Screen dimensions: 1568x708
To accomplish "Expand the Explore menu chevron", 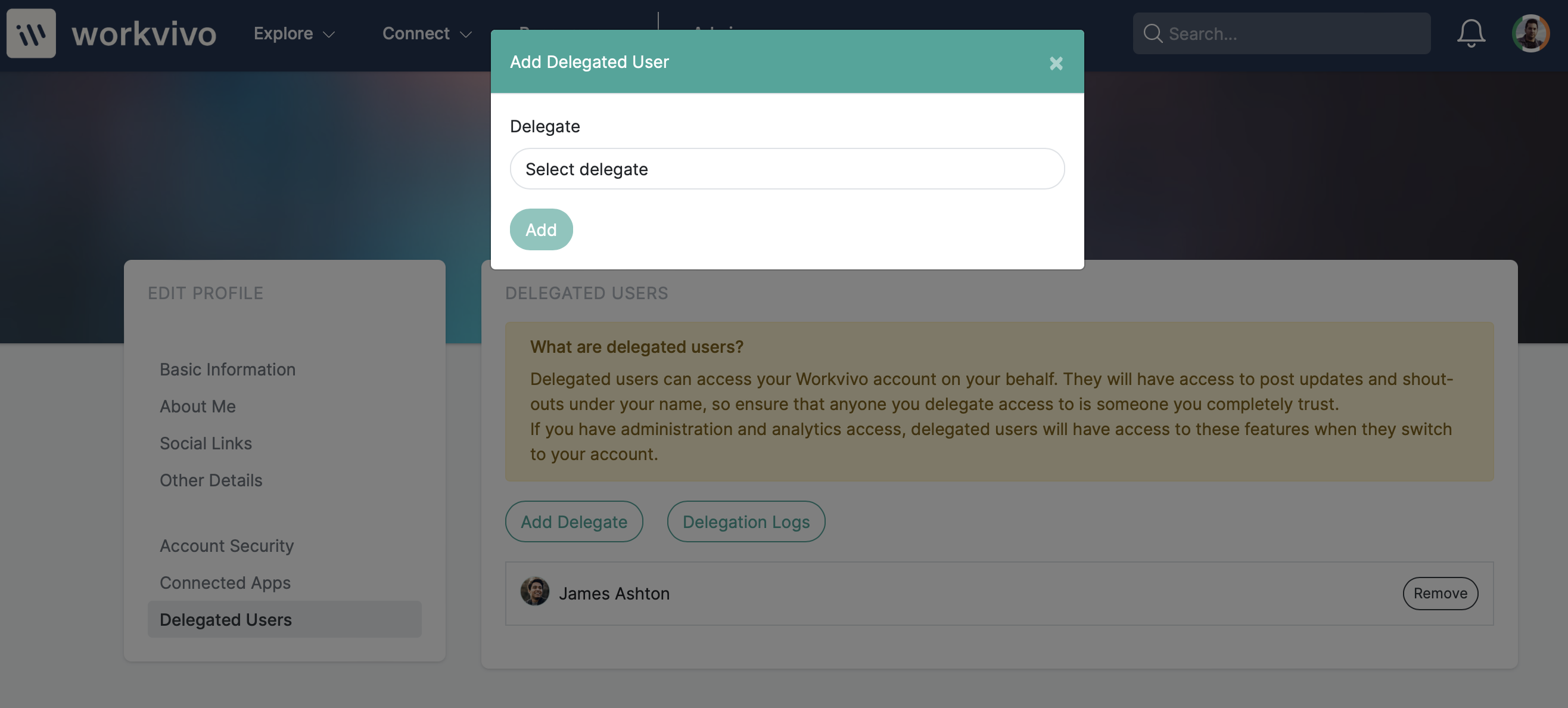I will (329, 35).
